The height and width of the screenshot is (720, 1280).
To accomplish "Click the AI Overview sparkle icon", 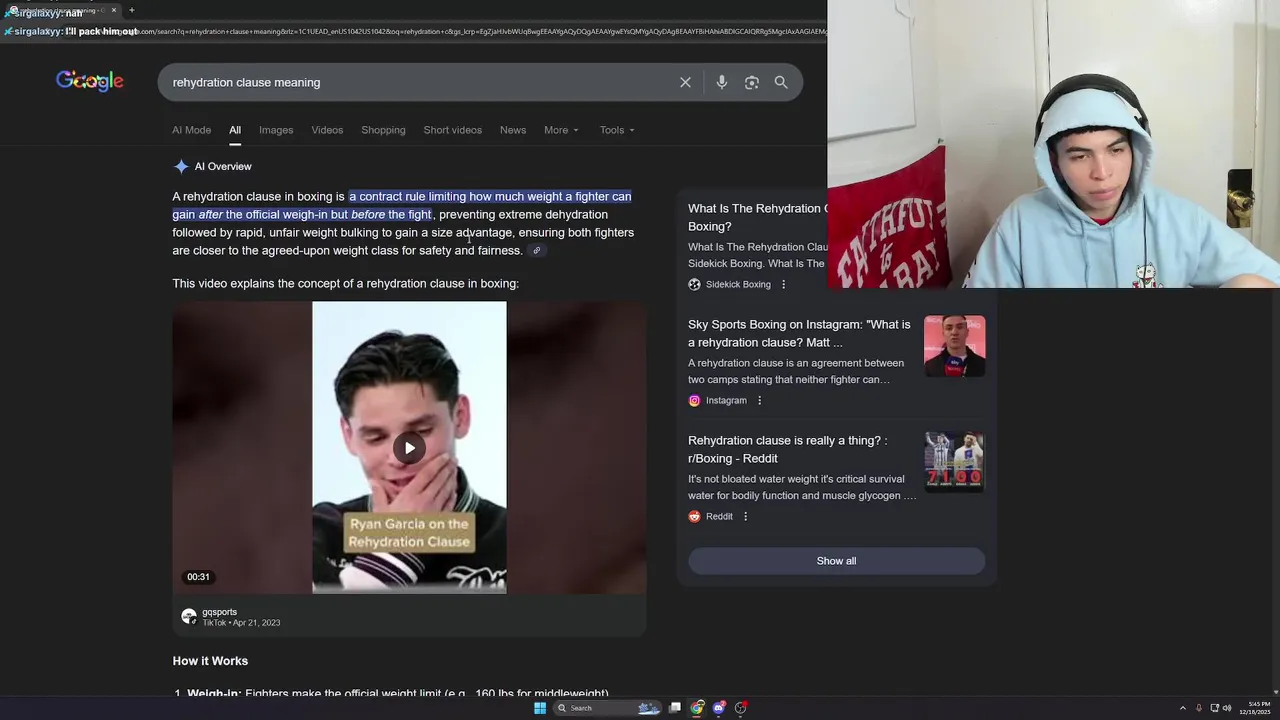I will (x=181, y=166).
